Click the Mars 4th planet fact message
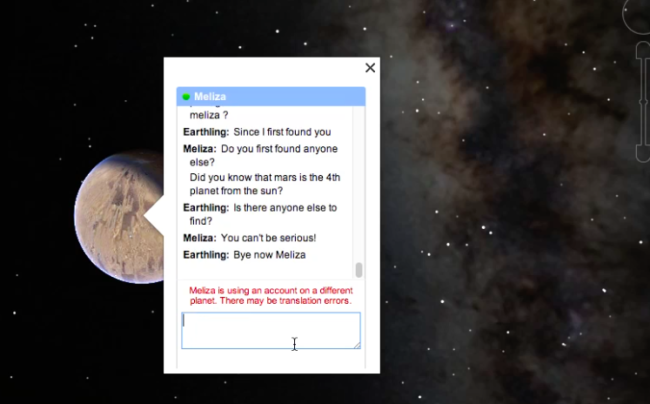Image resolution: width=650 pixels, height=404 pixels. coord(264,184)
